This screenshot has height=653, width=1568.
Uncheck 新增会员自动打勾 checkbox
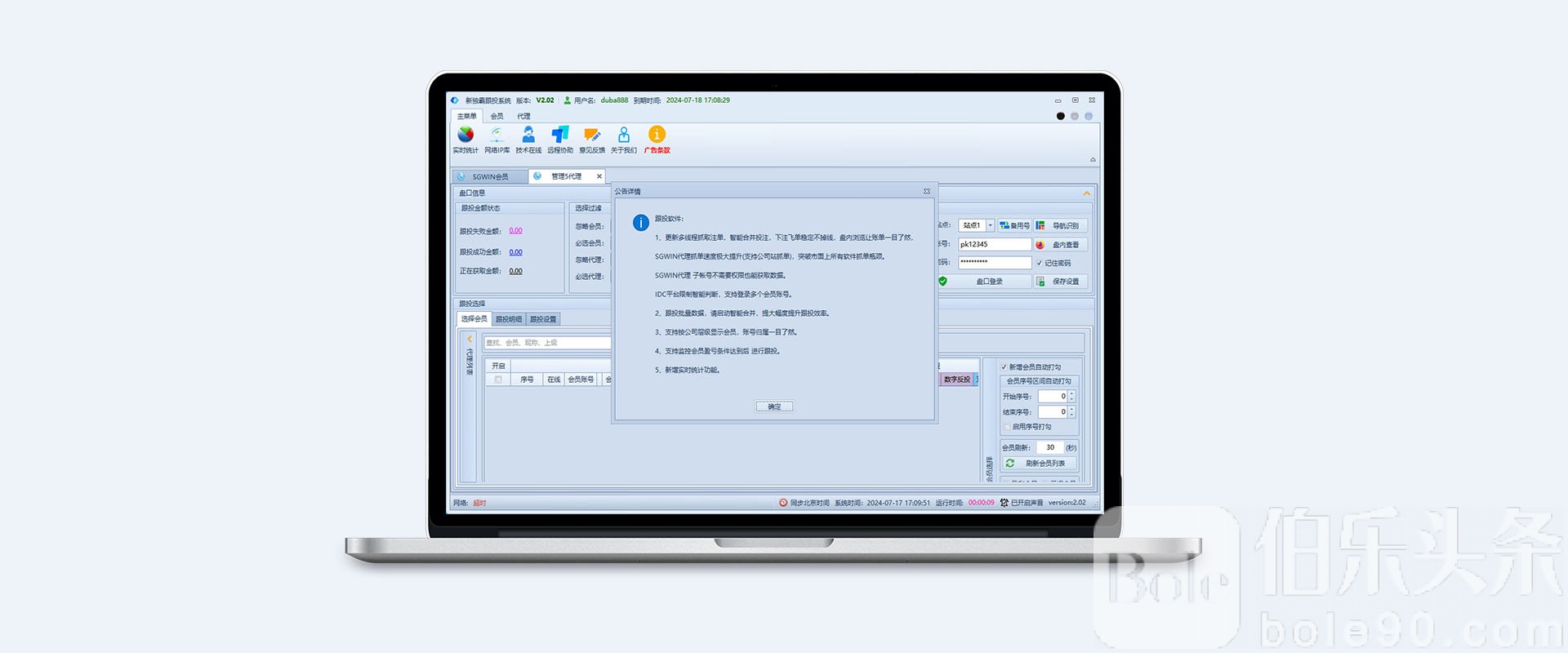[1004, 367]
